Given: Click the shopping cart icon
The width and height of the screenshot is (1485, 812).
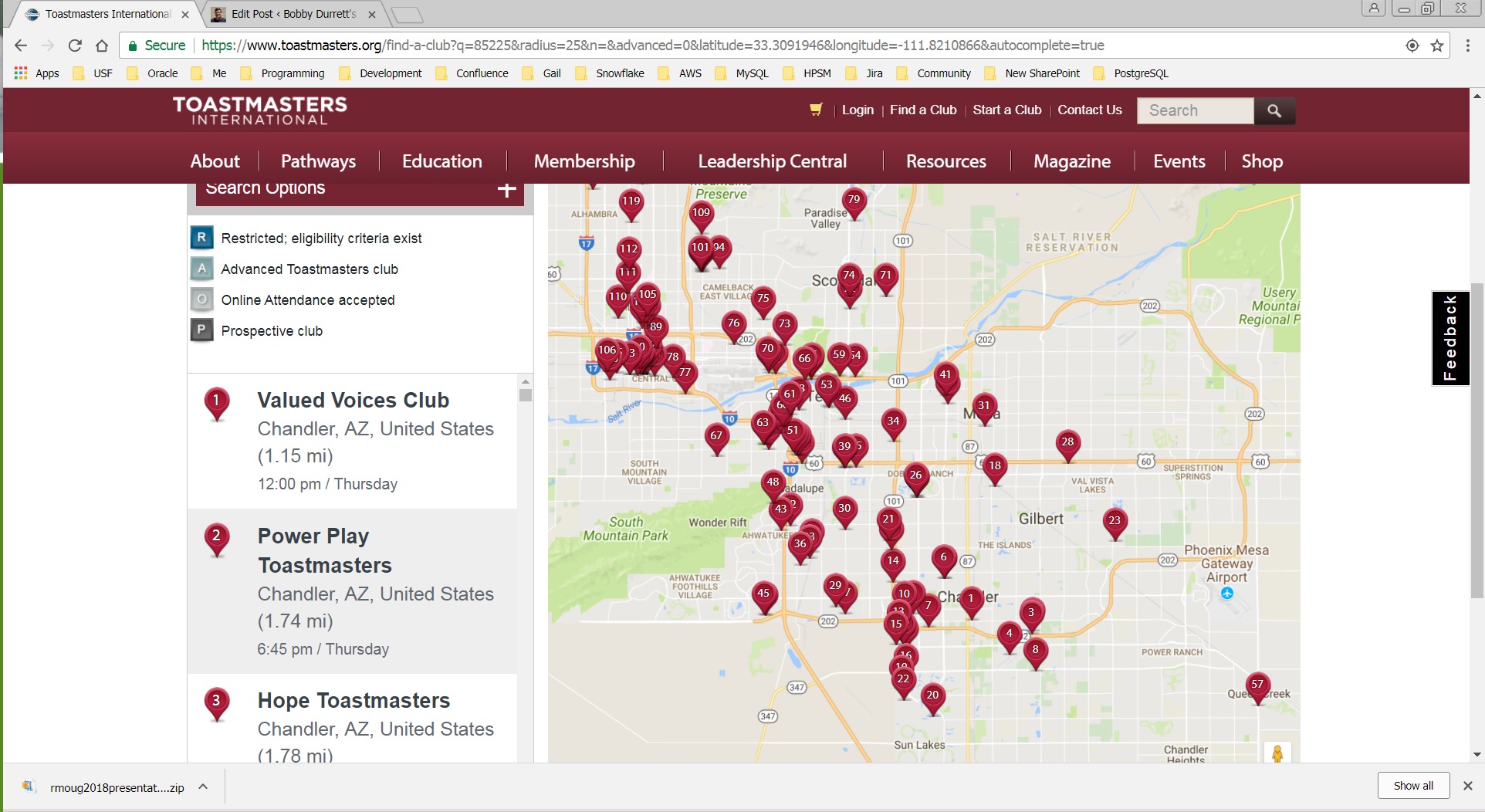Looking at the screenshot, I should [x=815, y=110].
